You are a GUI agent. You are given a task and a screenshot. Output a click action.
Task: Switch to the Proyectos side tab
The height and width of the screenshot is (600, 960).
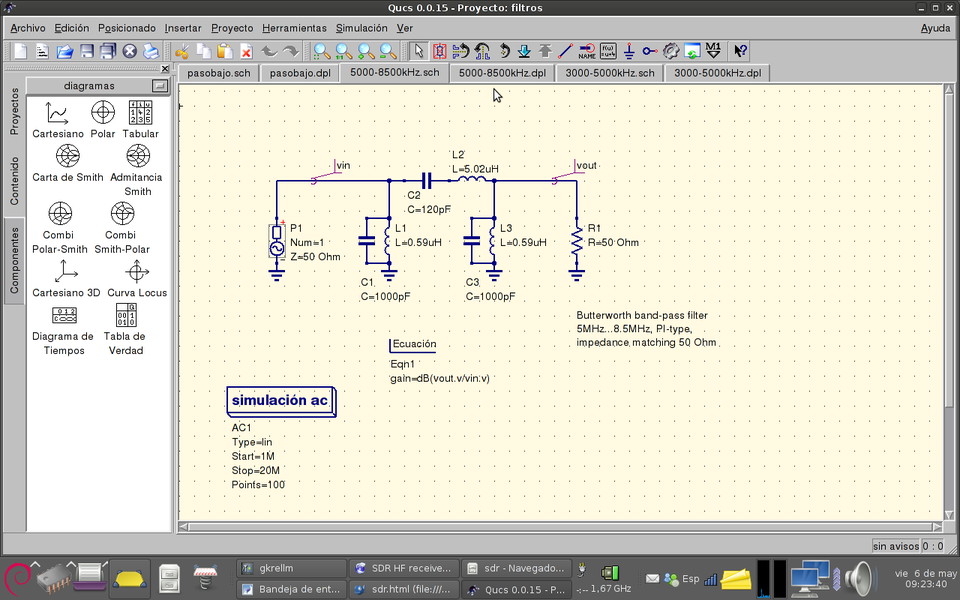pyautogui.click(x=14, y=111)
